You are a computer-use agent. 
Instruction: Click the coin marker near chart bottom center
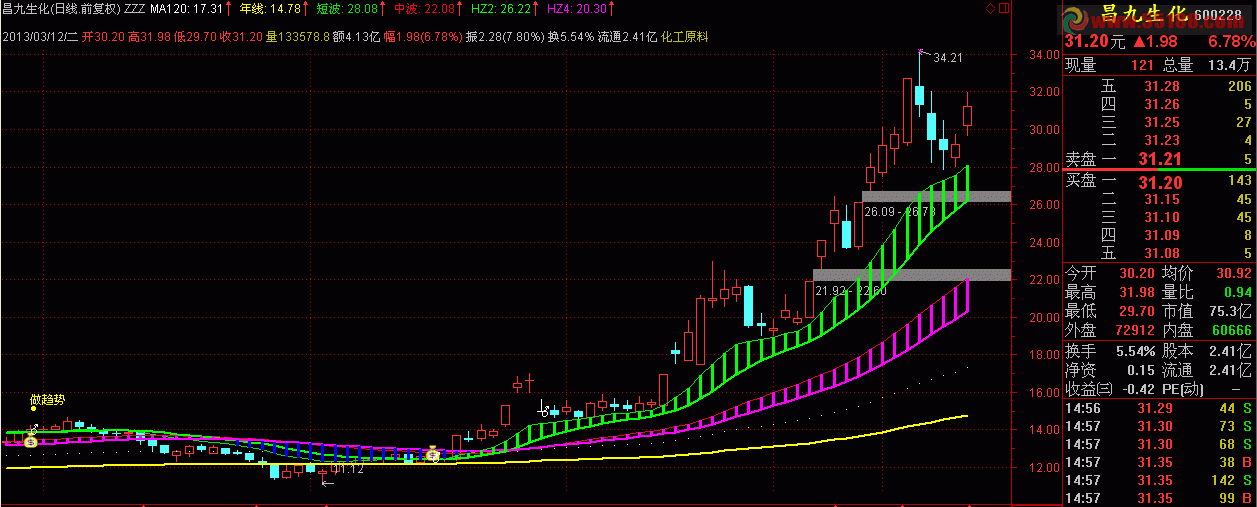click(x=432, y=454)
